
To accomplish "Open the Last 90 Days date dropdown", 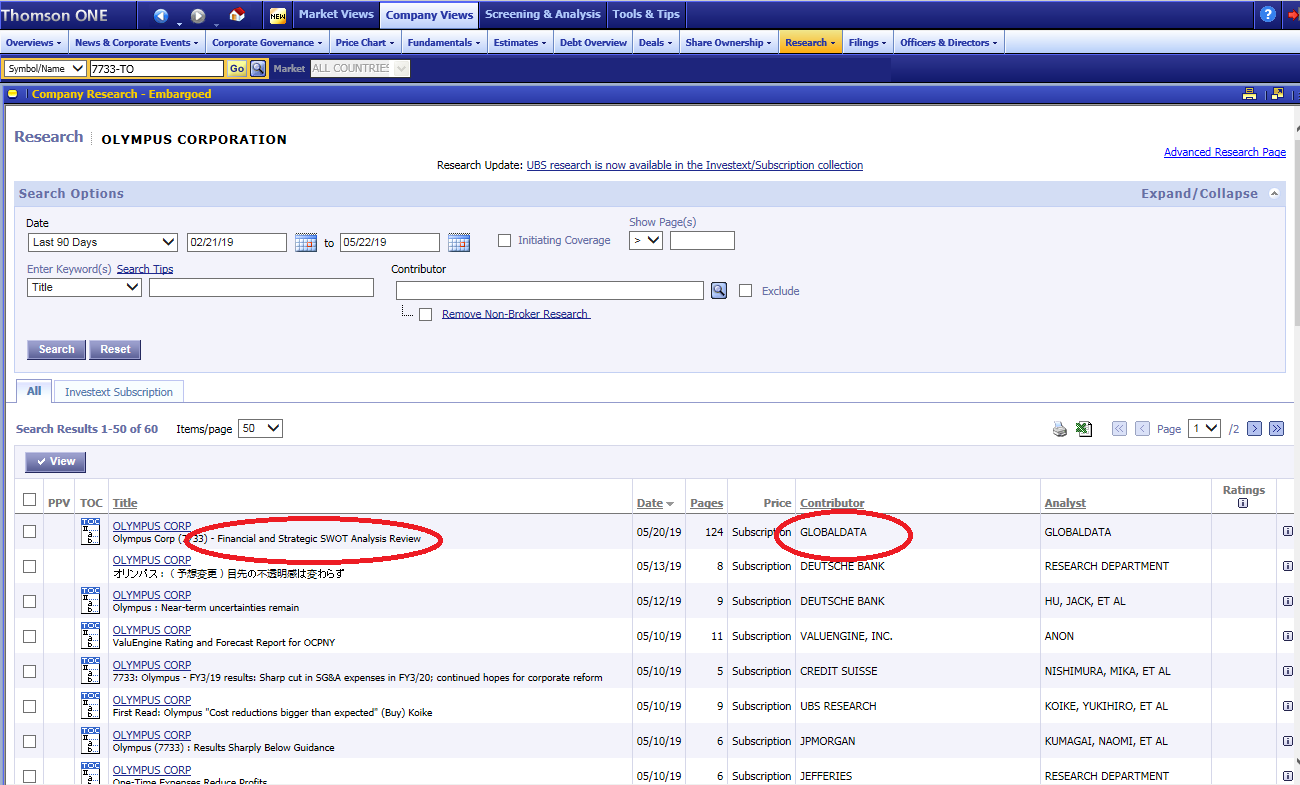I will pyautogui.click(x=103, y=242).
